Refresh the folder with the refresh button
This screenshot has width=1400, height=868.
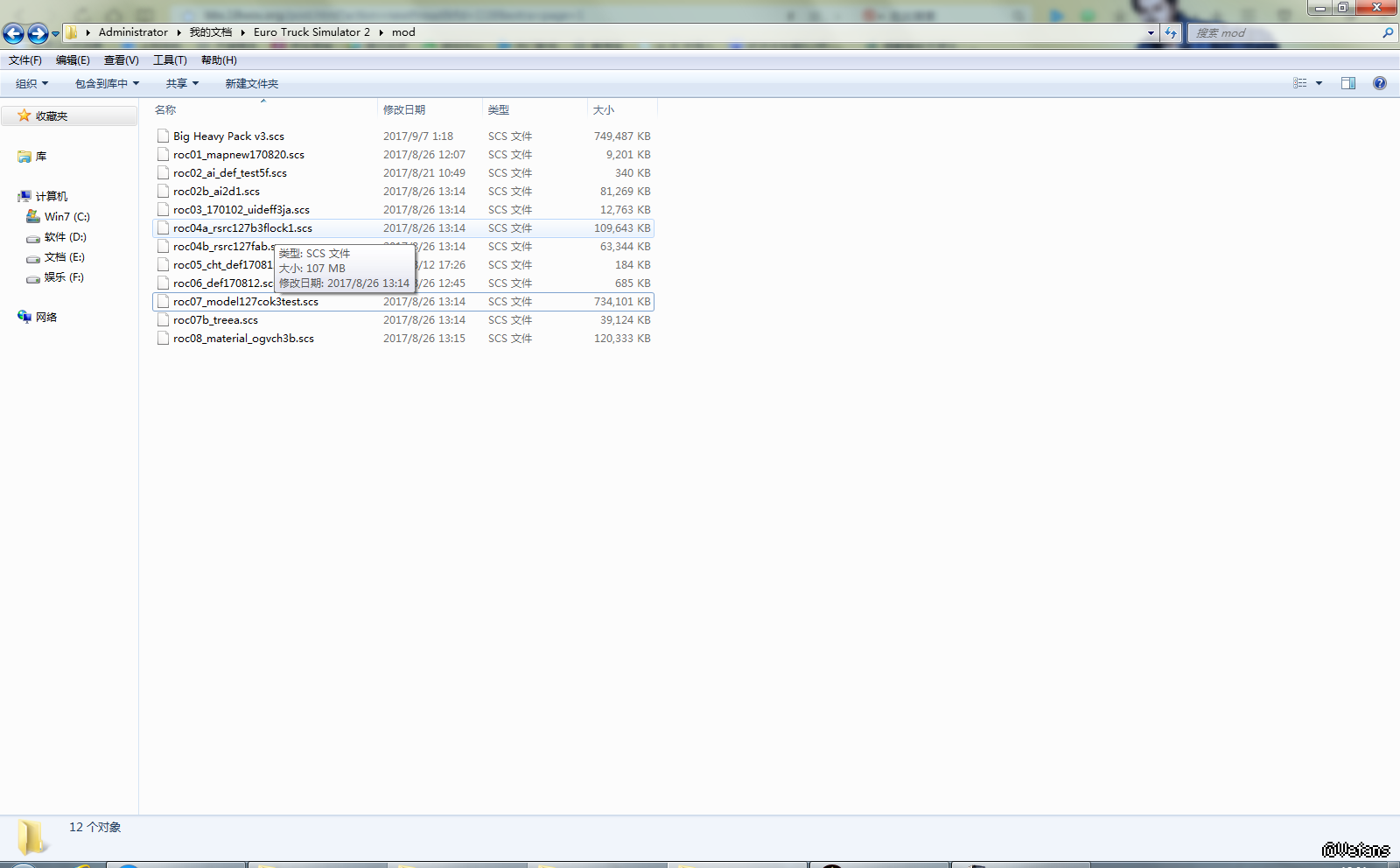(1171, 33)
